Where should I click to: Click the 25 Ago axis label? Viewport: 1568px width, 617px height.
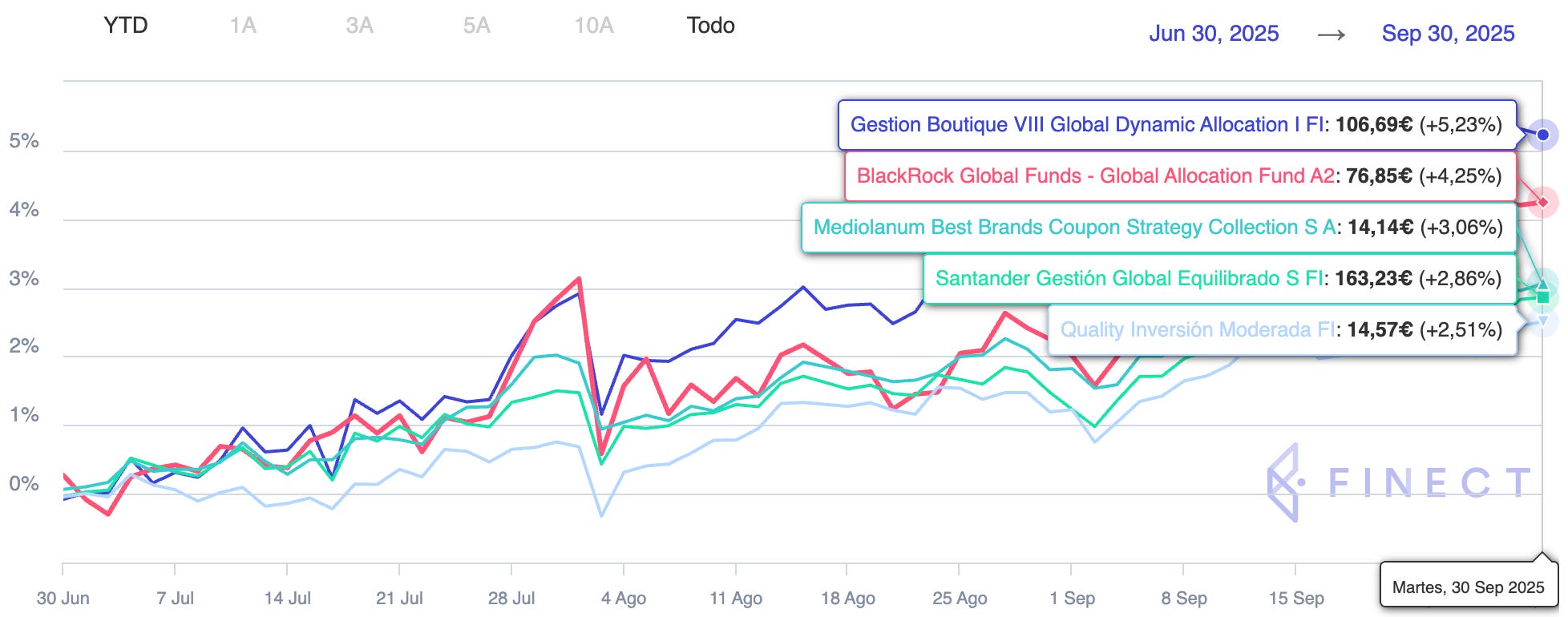click(x=960, y=599)
